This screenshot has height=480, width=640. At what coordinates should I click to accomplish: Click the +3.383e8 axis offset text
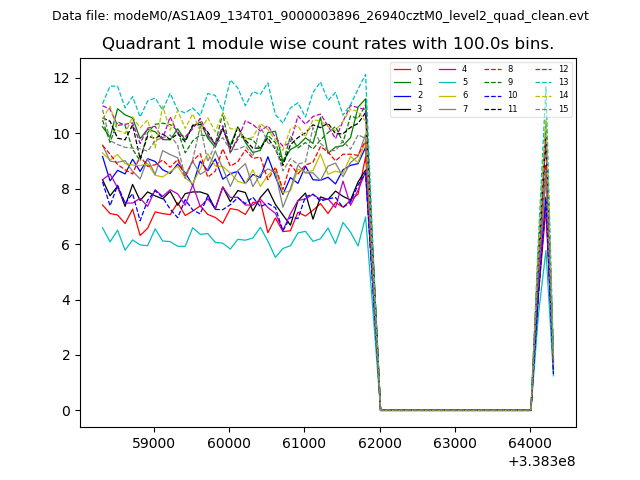pos(540,461)
